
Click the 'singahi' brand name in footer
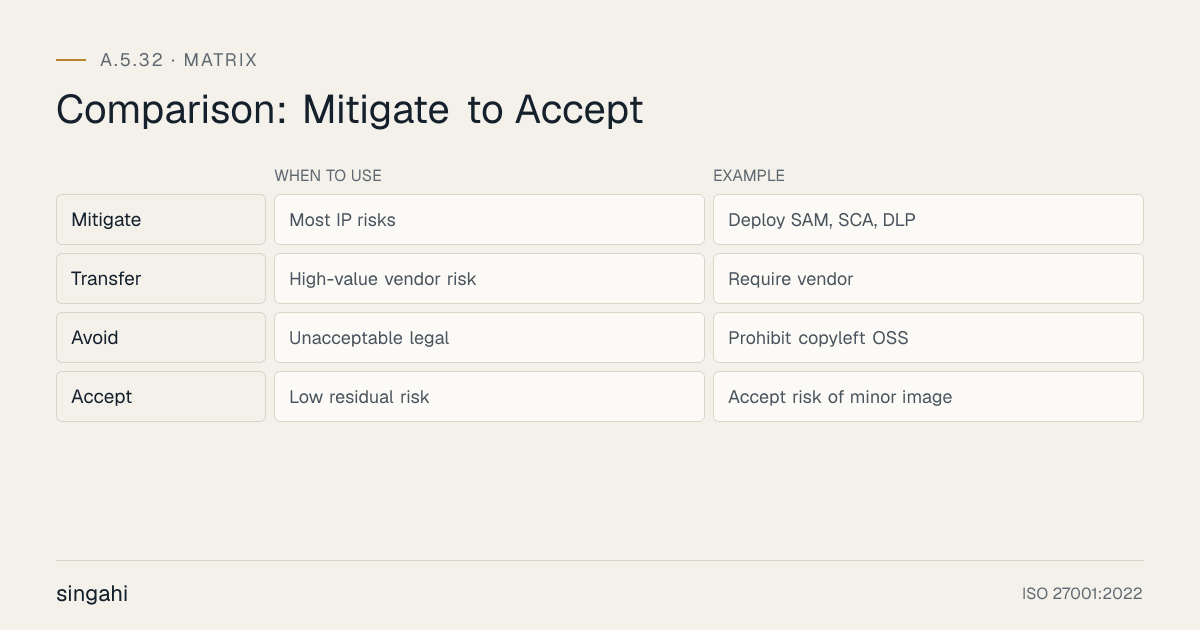point(92,594)
